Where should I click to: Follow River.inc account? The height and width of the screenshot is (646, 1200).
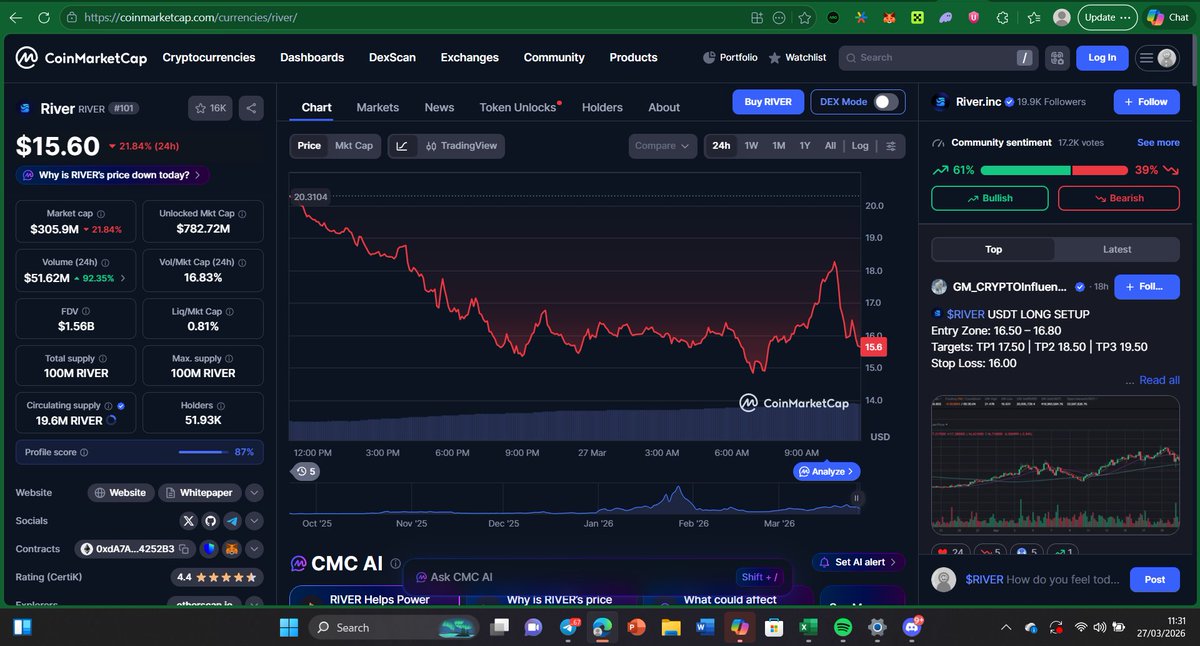pyautogui.click(x=1146, y=102)
